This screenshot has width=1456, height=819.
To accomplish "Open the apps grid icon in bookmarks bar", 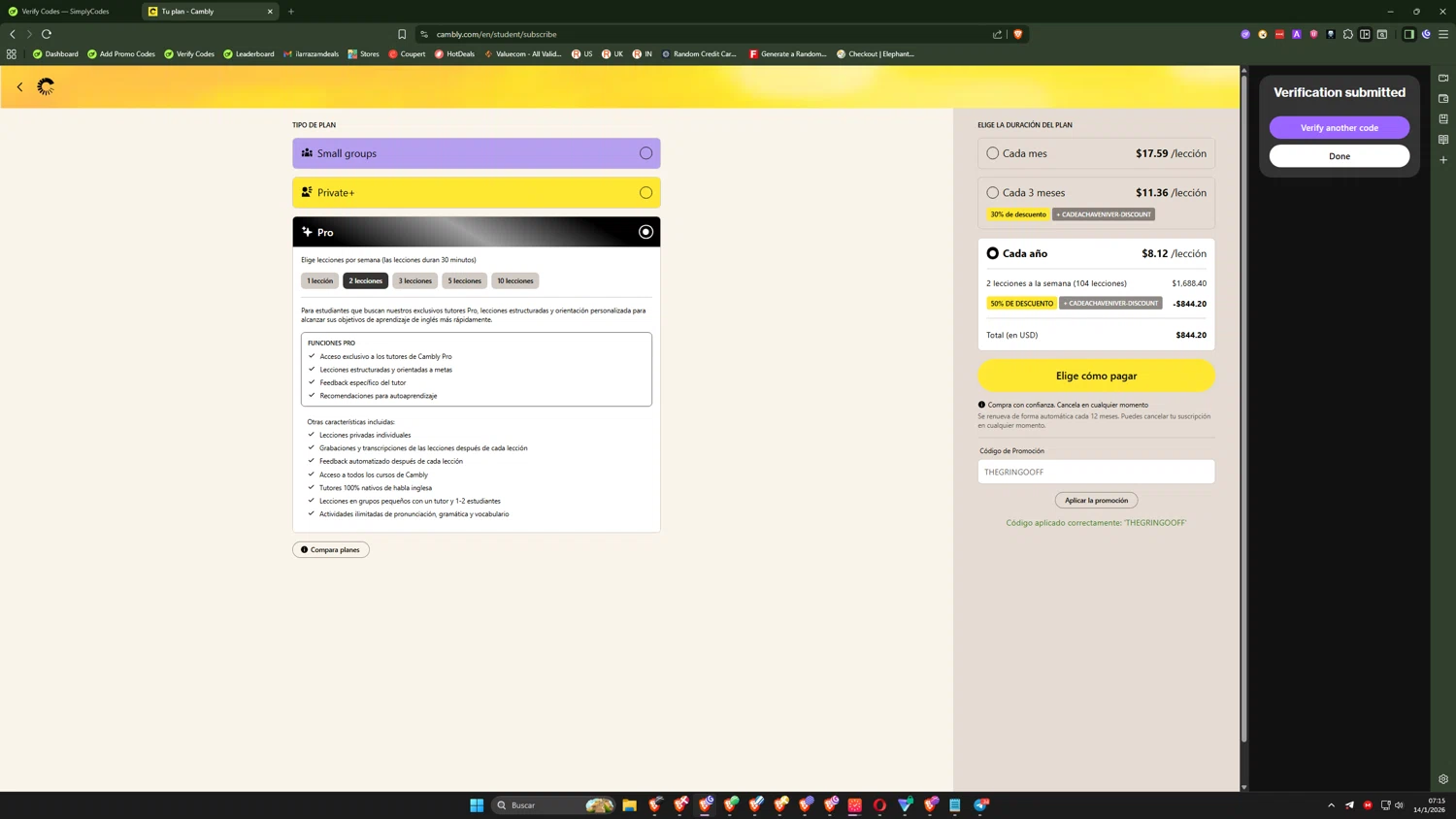I will coord(12,54).
